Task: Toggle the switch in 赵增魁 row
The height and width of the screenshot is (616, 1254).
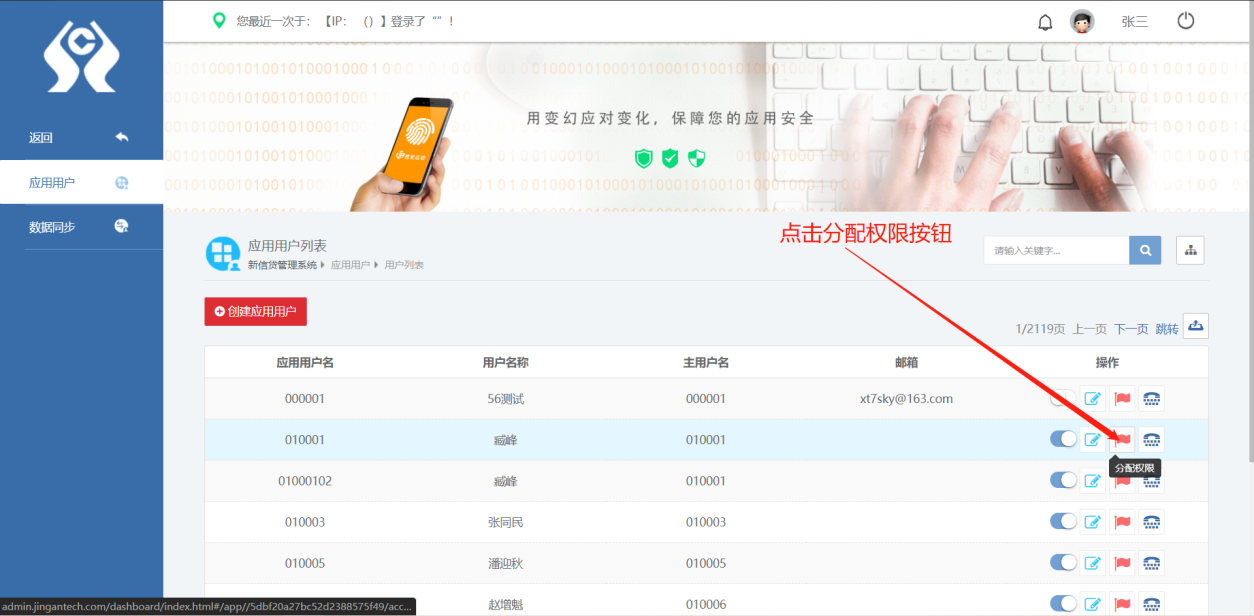Action: pos(1063,604)
